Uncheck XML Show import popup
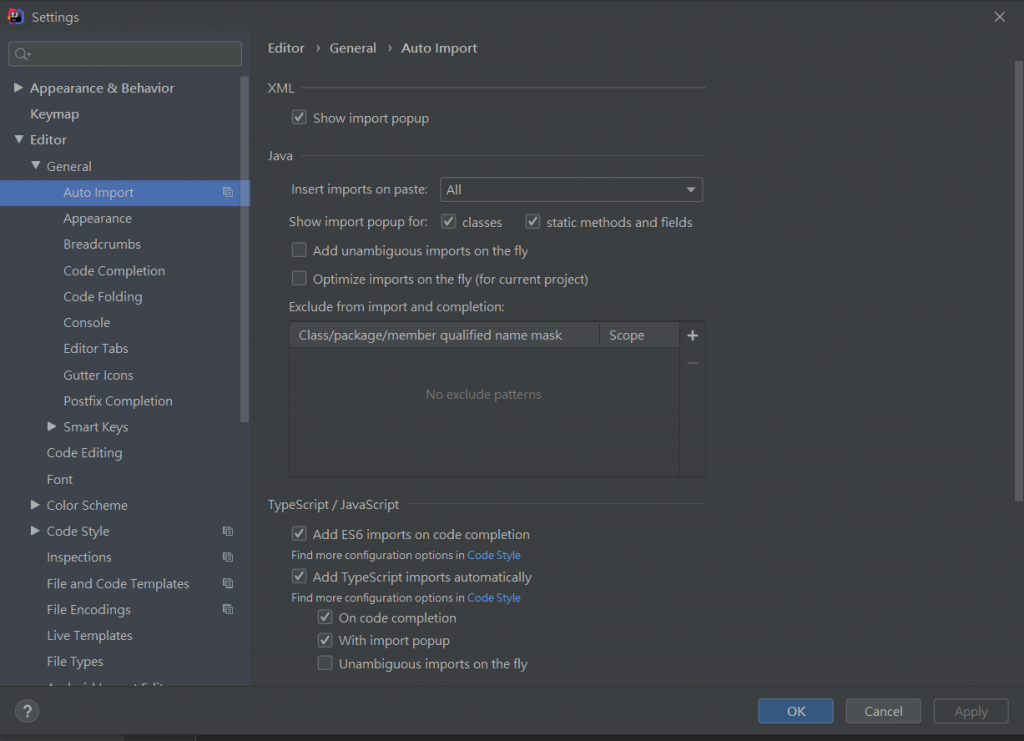 pos(299,118)
